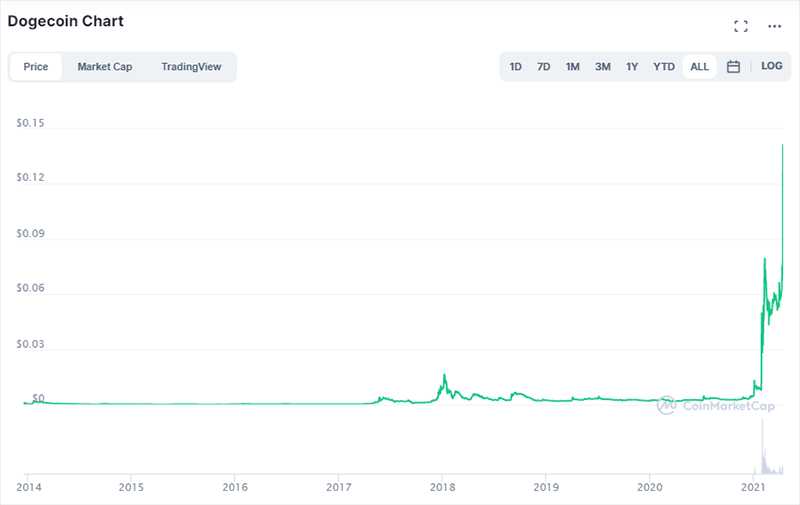
Task: Click the $0.06 y-axis label
Action: click(30, 288)
